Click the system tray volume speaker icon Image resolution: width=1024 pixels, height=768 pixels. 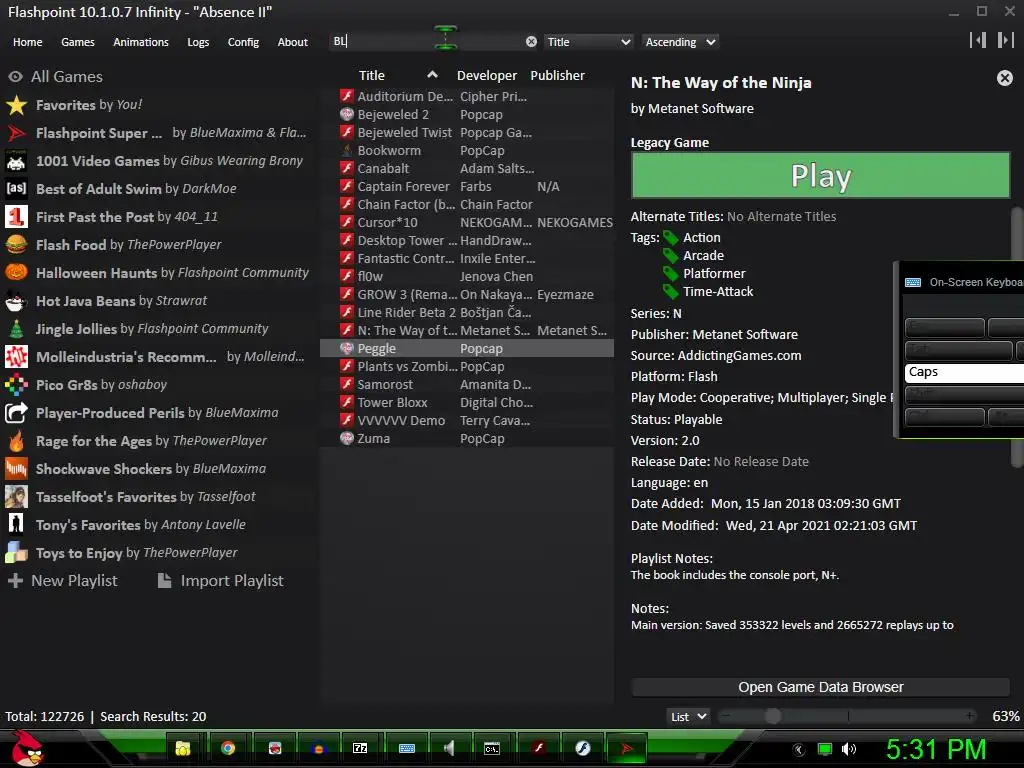[848, 749]
